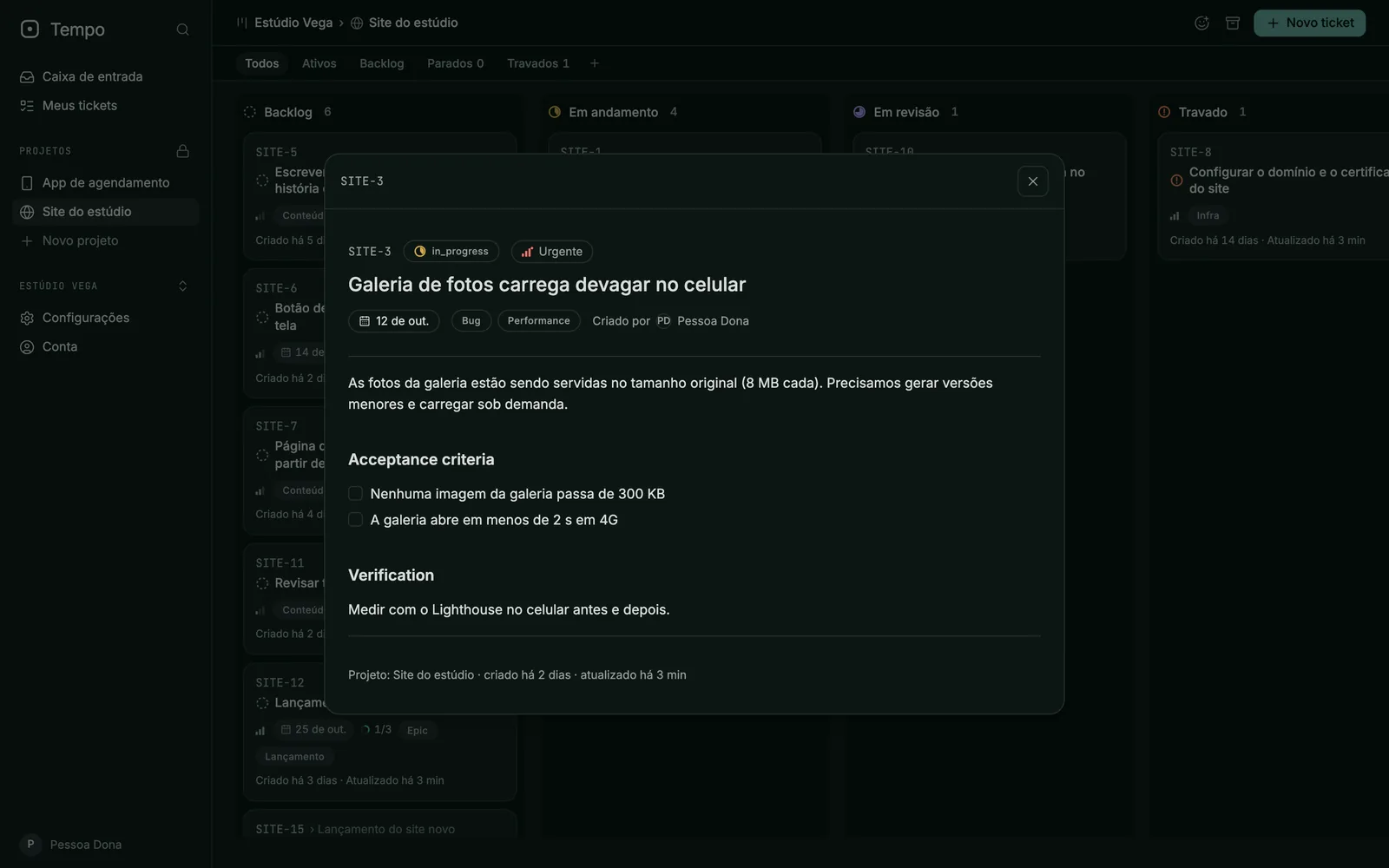Click the Epic tag on SITE-12 card
Viewport: 1389px width, 868px height.
pos(418,731)
